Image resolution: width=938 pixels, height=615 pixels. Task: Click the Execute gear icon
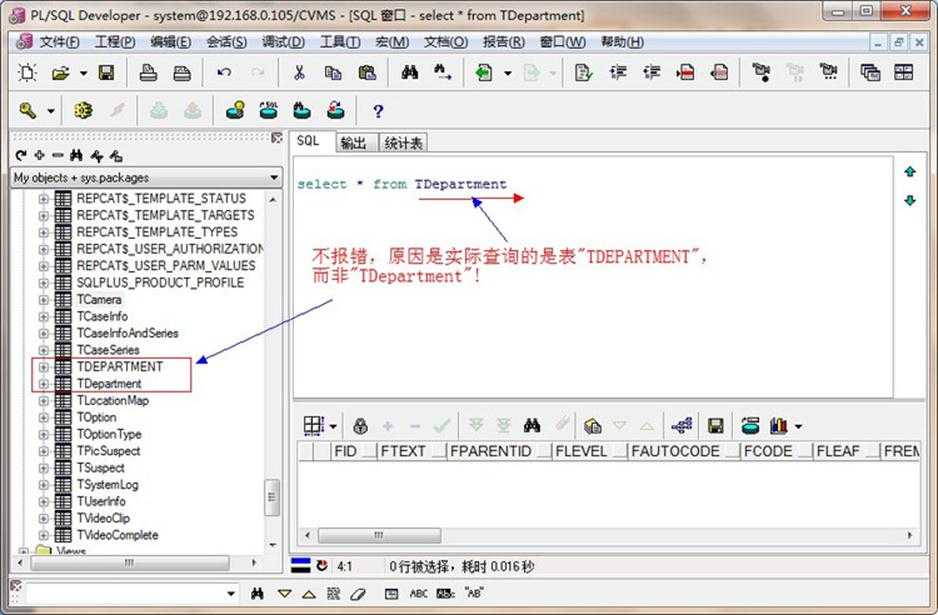[83, 110]
